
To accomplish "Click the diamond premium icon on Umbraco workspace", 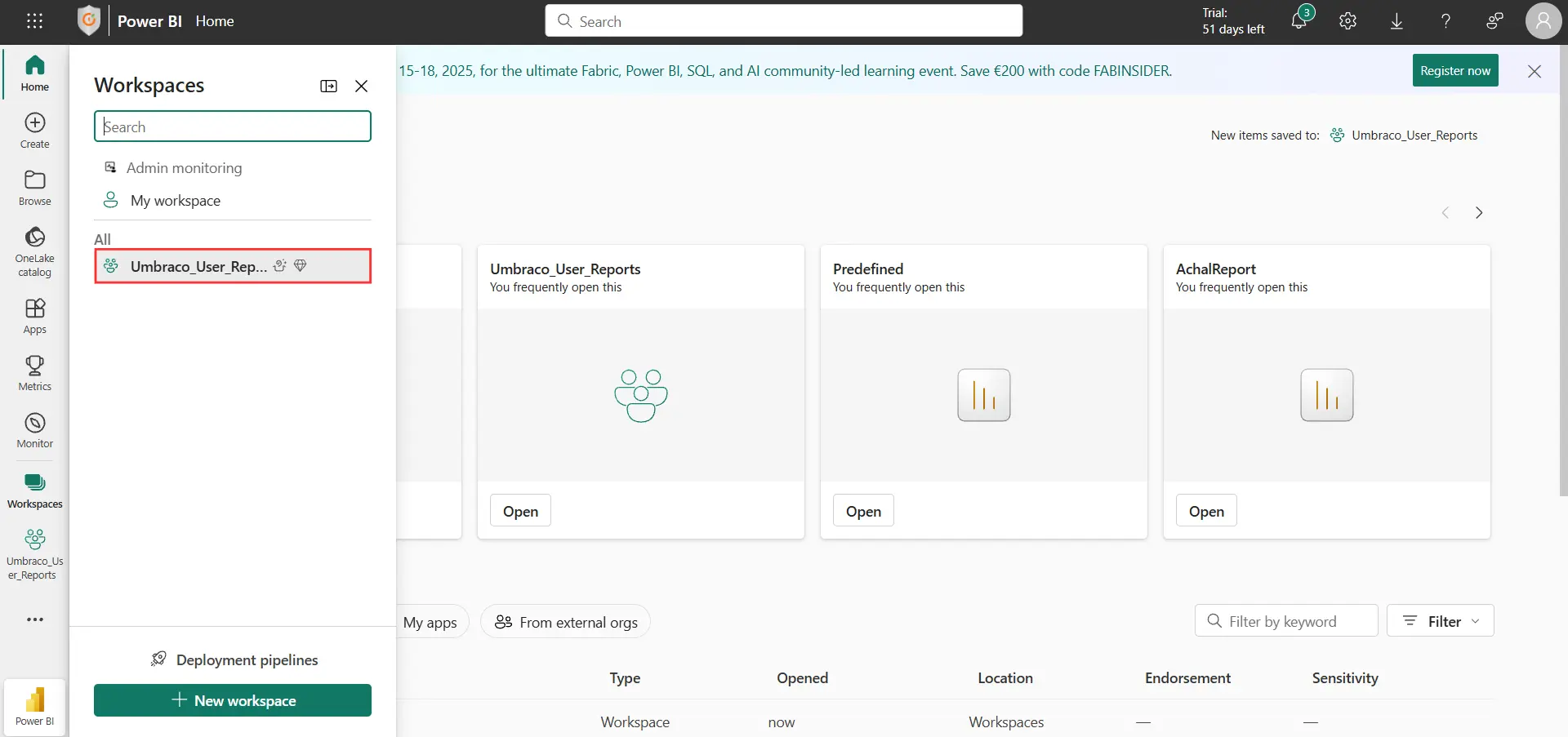I will (x=301, y=265).
